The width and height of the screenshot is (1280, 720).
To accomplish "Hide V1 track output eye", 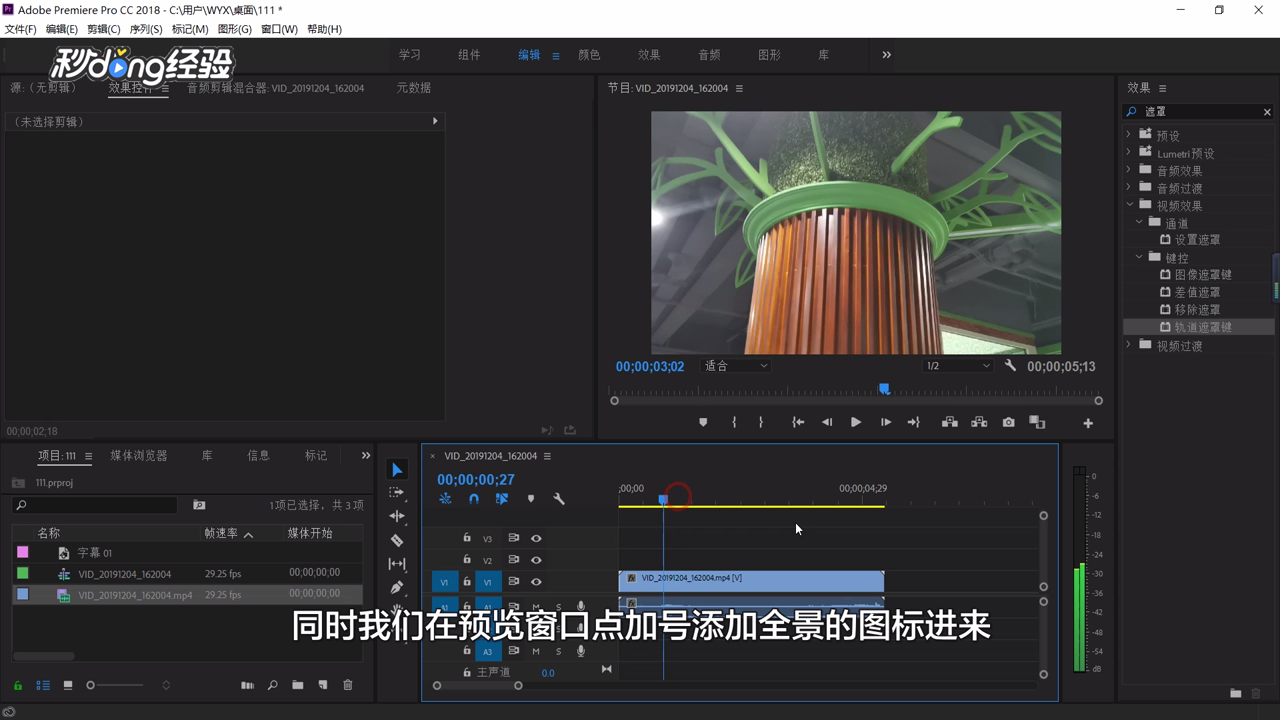I will 536,582.
